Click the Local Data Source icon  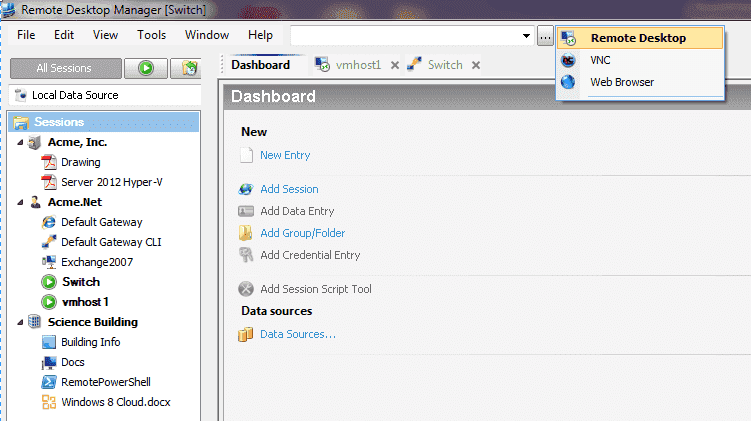(21, 95)
